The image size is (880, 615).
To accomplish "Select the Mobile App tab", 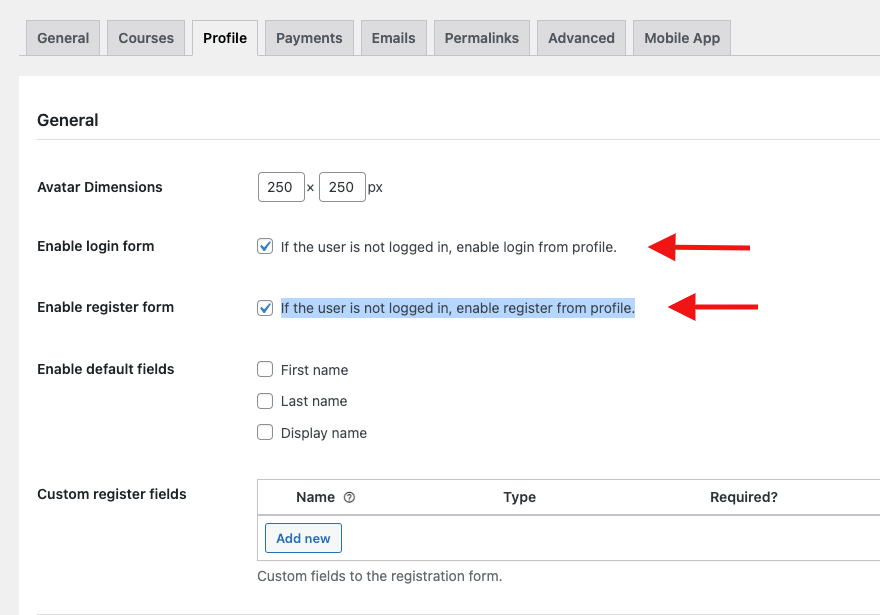I will tap(682, 38).
